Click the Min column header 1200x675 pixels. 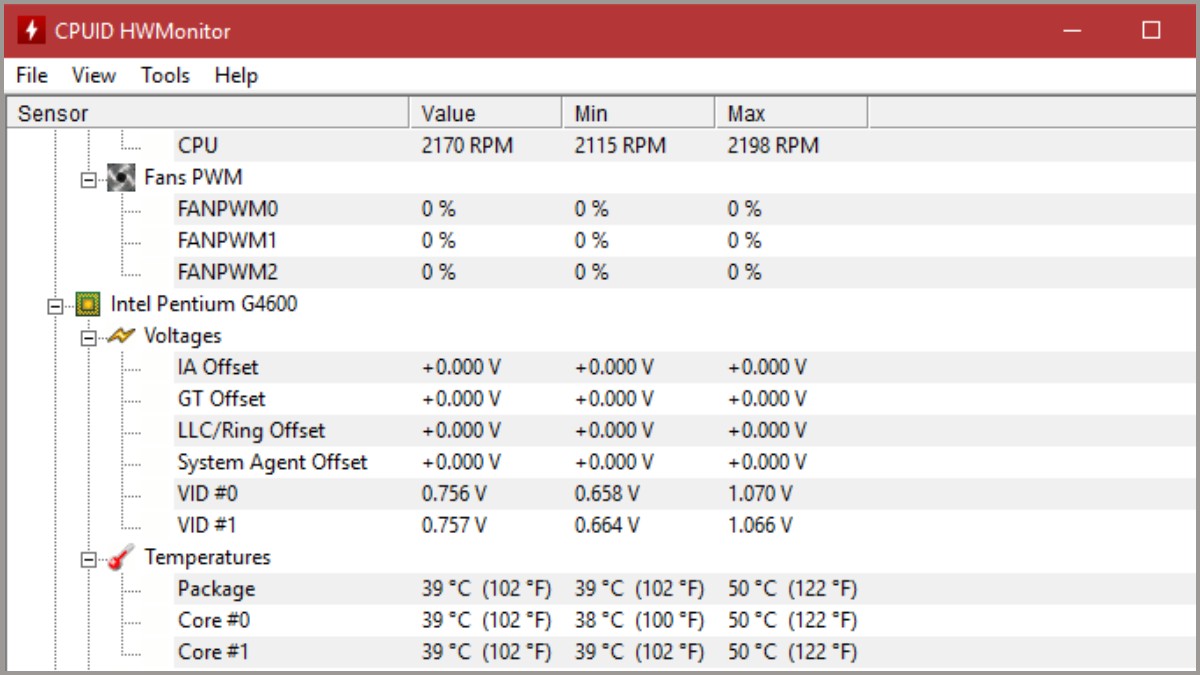click(639, 113)
